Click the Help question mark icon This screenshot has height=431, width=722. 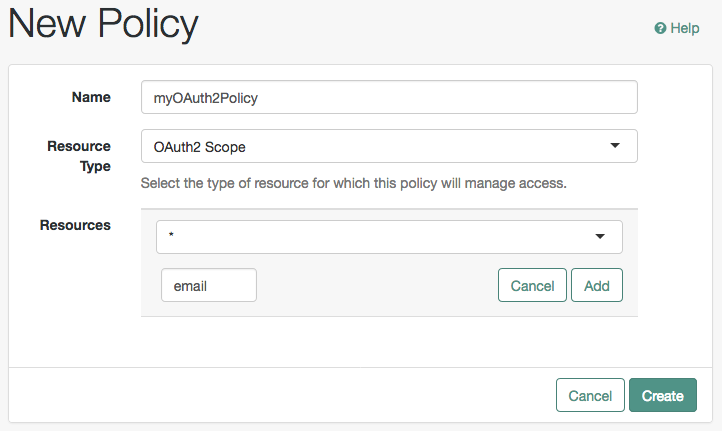coord(660,29)
